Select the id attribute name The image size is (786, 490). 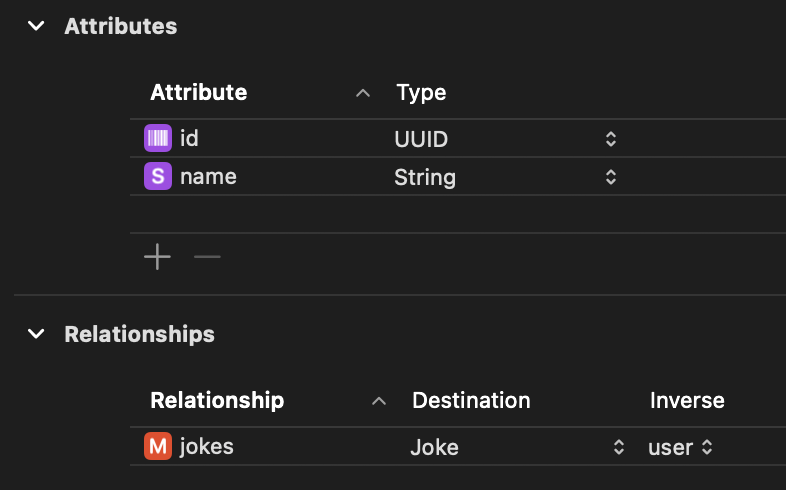(190, 139)
